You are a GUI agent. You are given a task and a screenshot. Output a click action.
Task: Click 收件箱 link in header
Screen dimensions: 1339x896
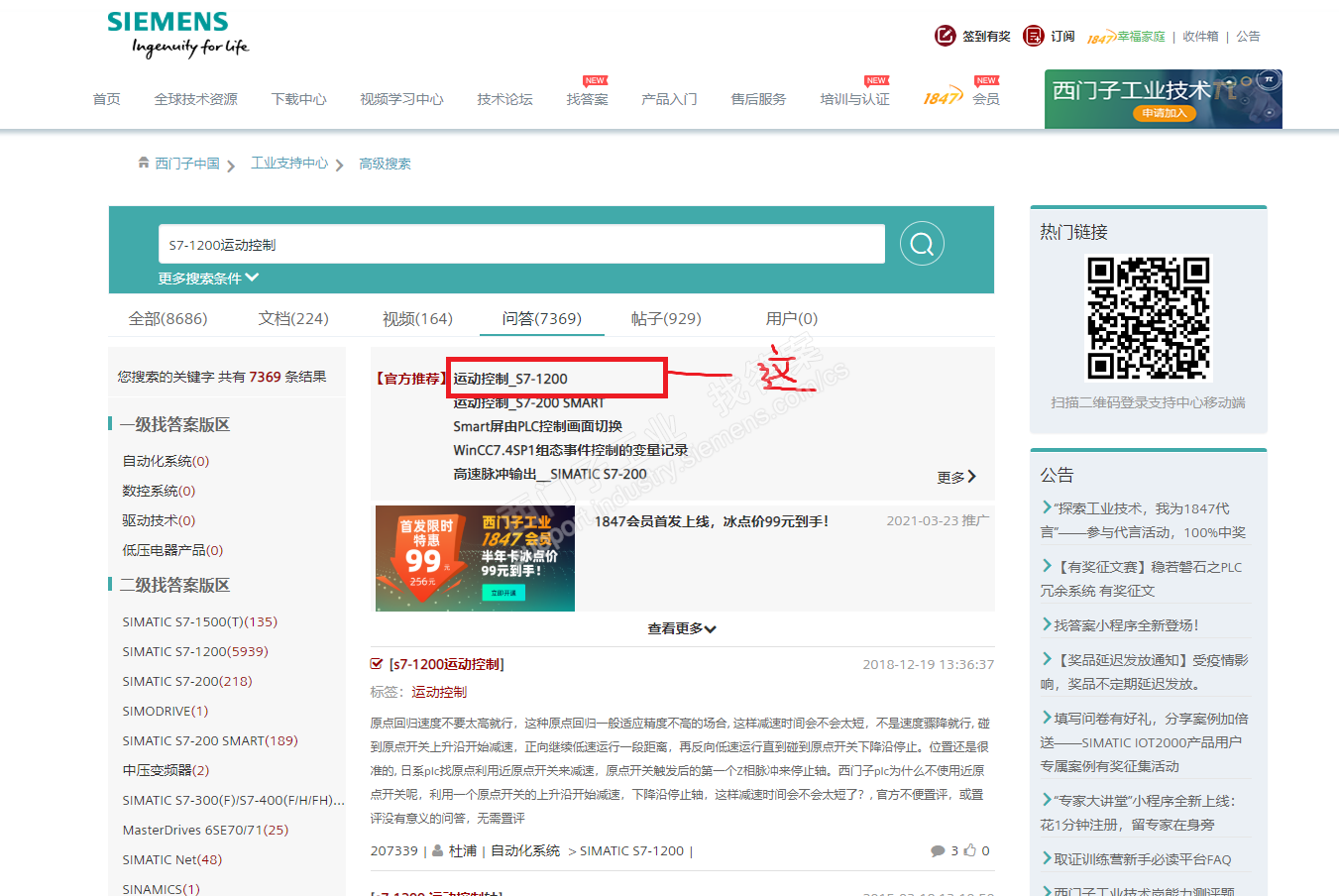point(1200,37)
